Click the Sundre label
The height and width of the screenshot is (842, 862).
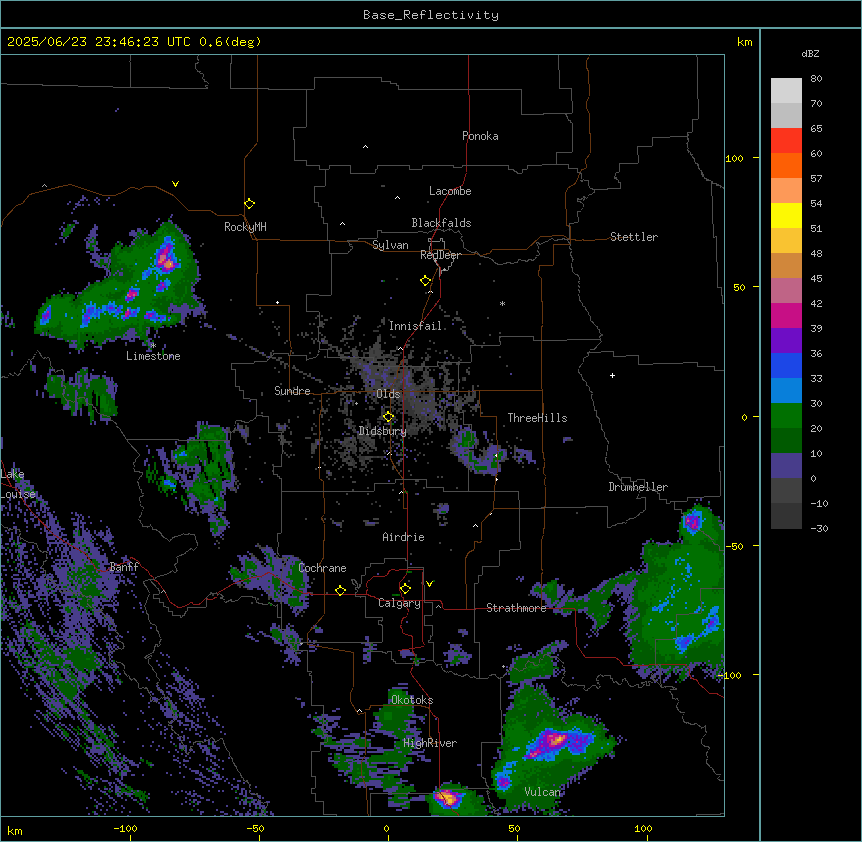[292, 391]
